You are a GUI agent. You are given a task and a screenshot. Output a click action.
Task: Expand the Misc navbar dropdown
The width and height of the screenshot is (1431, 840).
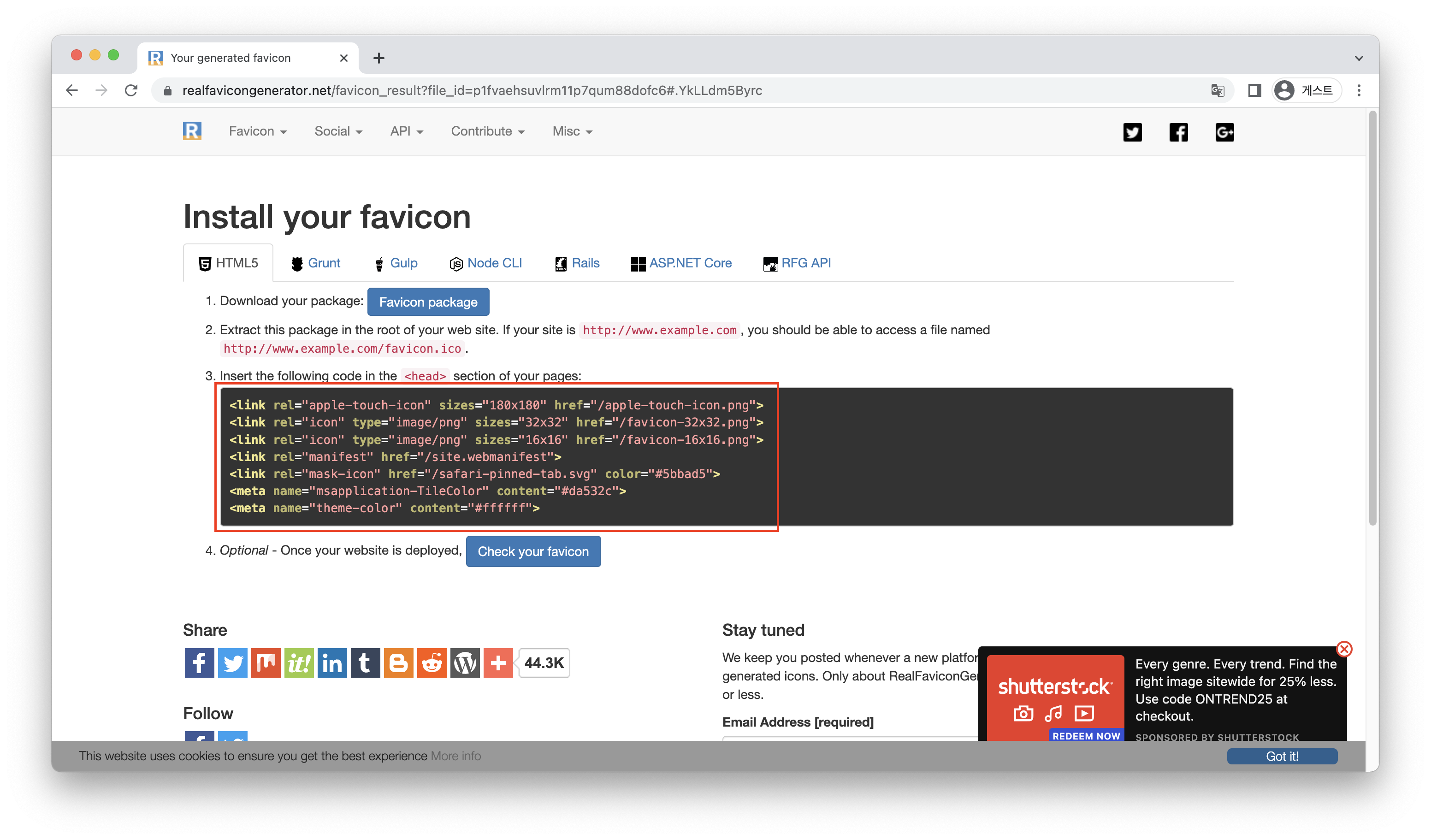pos(572,131)
